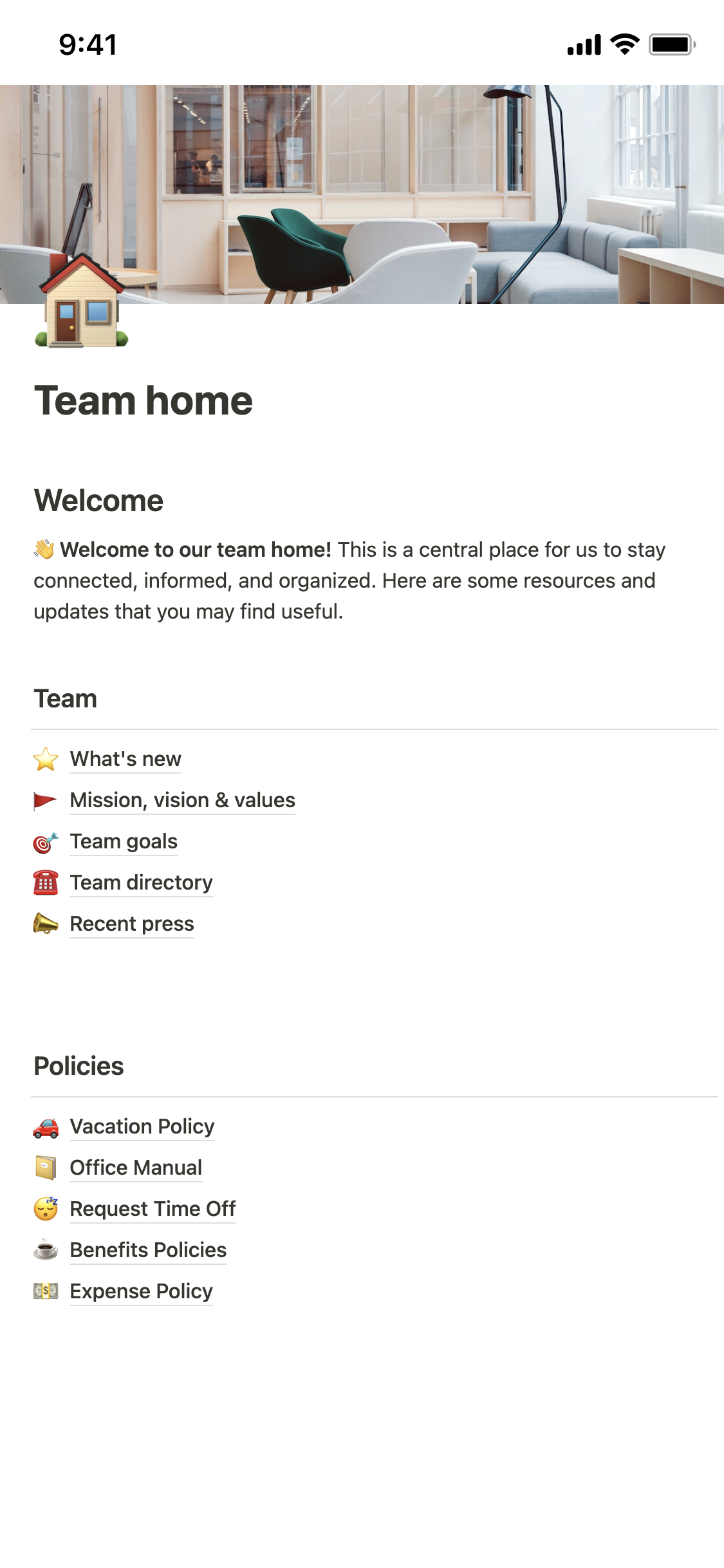Open the What's new page
This screenshot has height=1568, width=724.
click(x=125, y=760)
